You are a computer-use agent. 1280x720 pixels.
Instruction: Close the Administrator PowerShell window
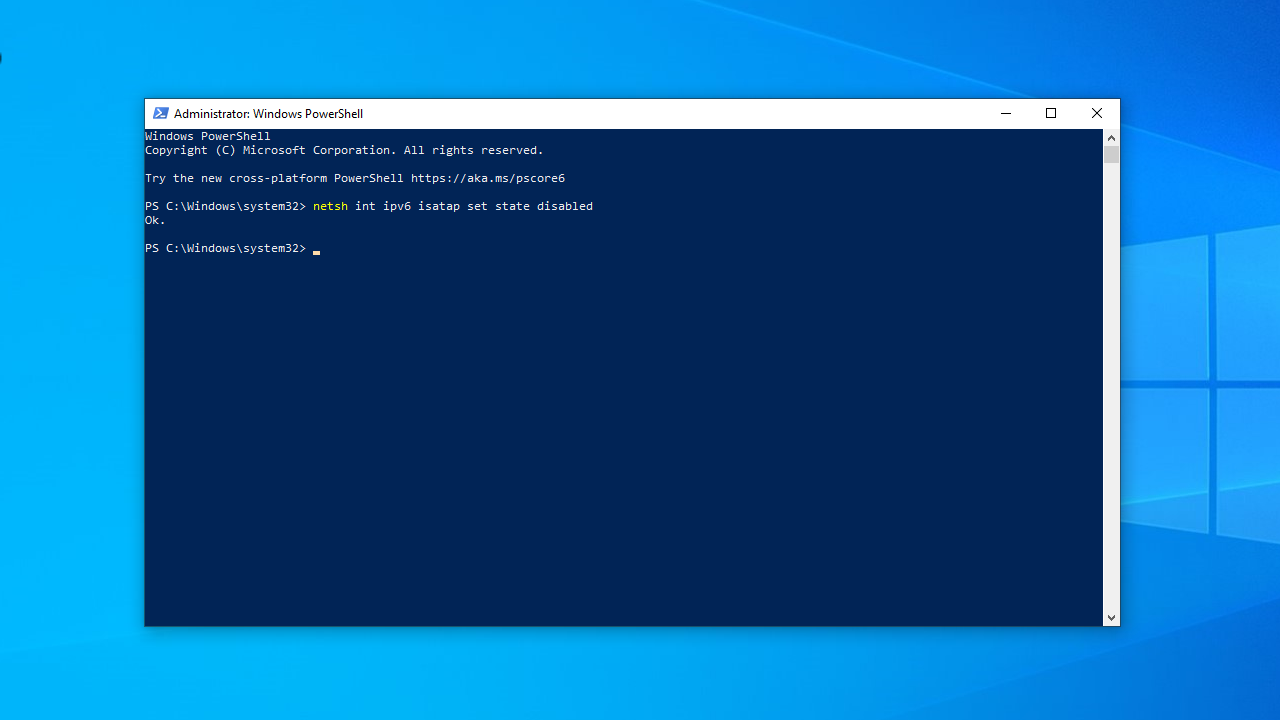pyautogui.click(x=1097, y=114)
